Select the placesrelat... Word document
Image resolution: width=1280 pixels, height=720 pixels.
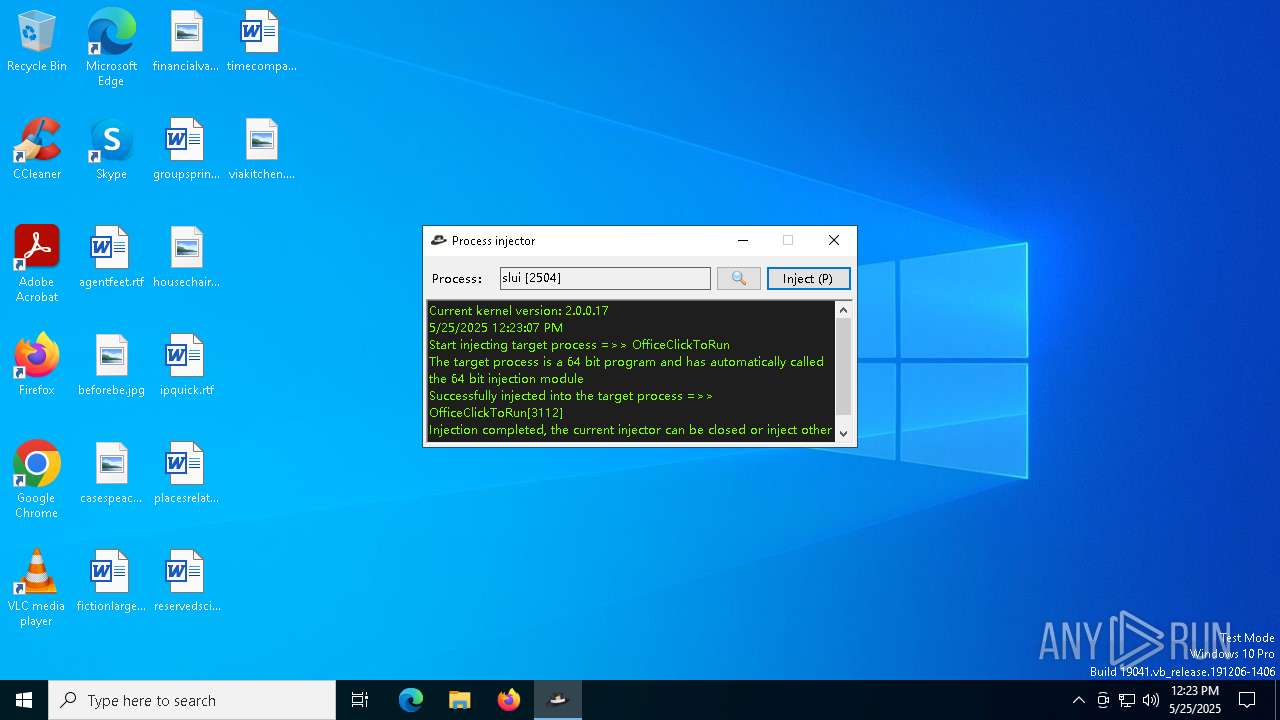point(186,474)
